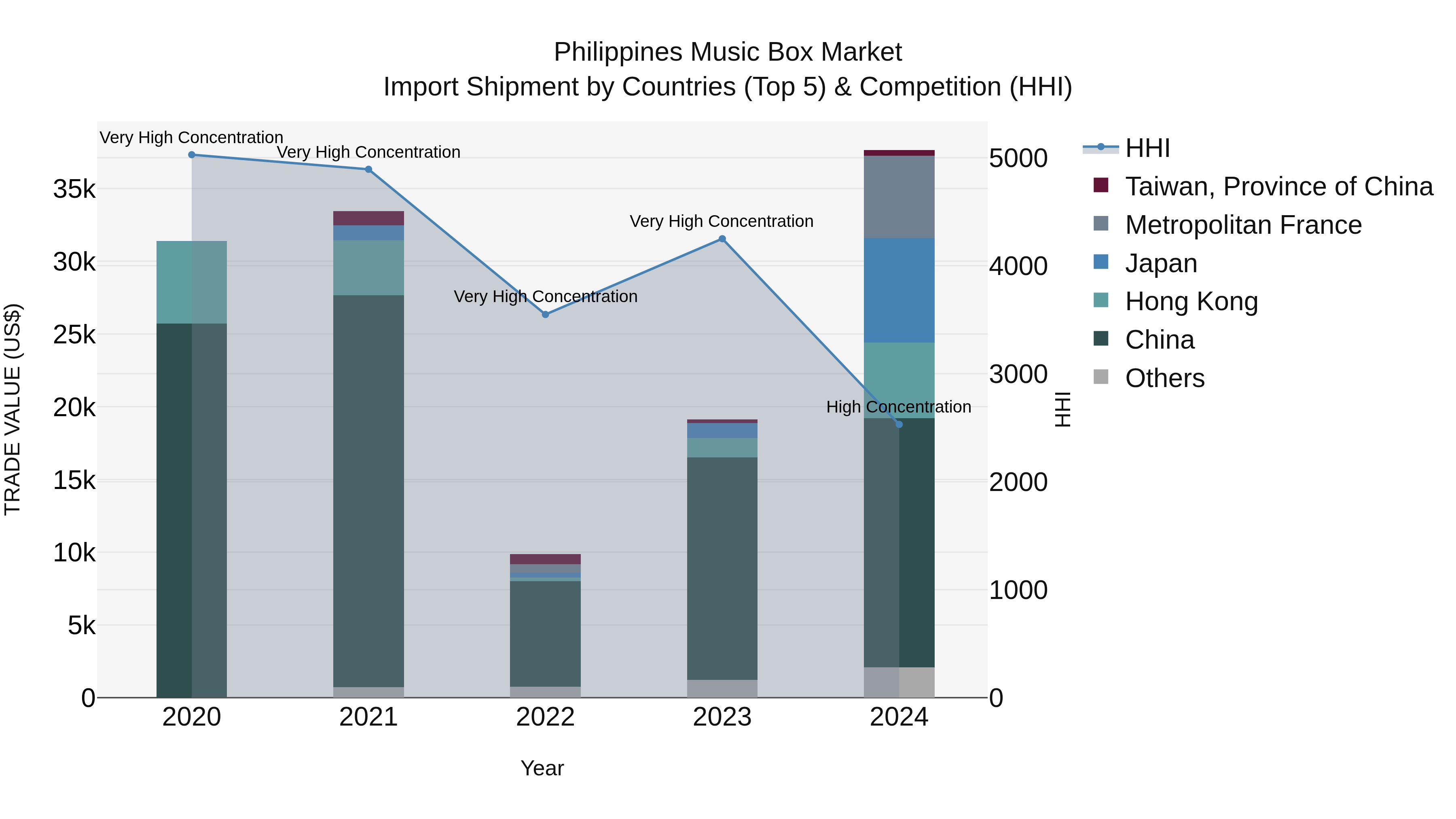The height and width of the screenshot is (819, 1456).
Task: Click the HHI marker for 2022
Action: point(546,315)
